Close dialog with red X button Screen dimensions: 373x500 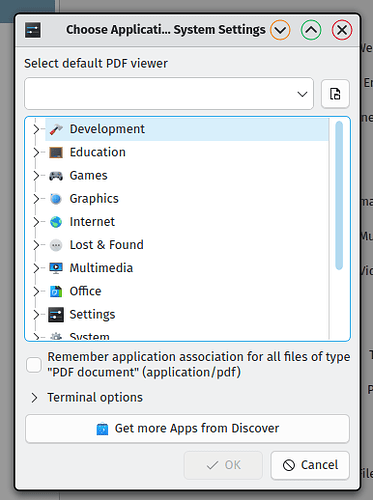[342, 30]
